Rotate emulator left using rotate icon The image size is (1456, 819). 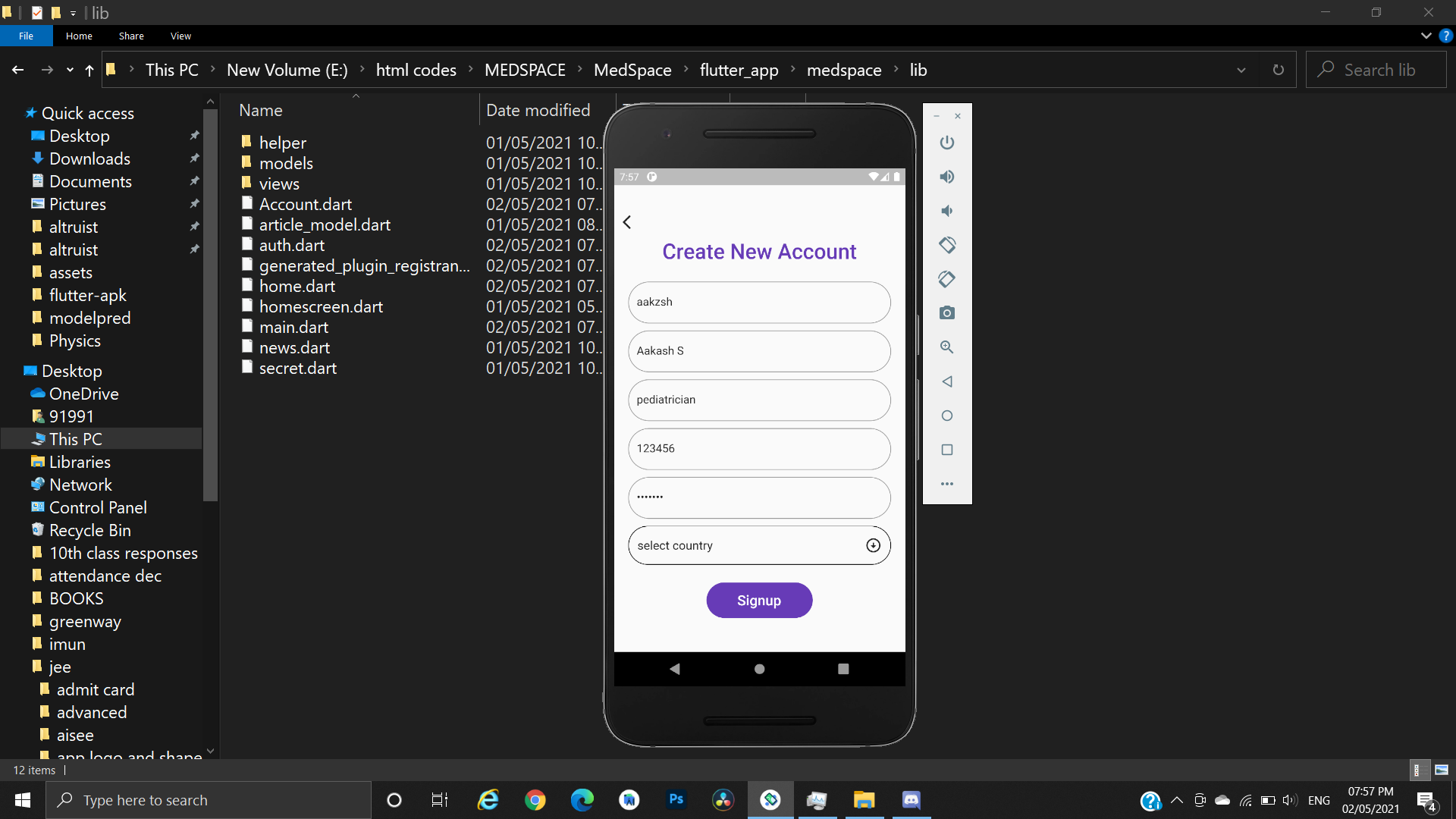pyautogui.click(x=946, y=245)
